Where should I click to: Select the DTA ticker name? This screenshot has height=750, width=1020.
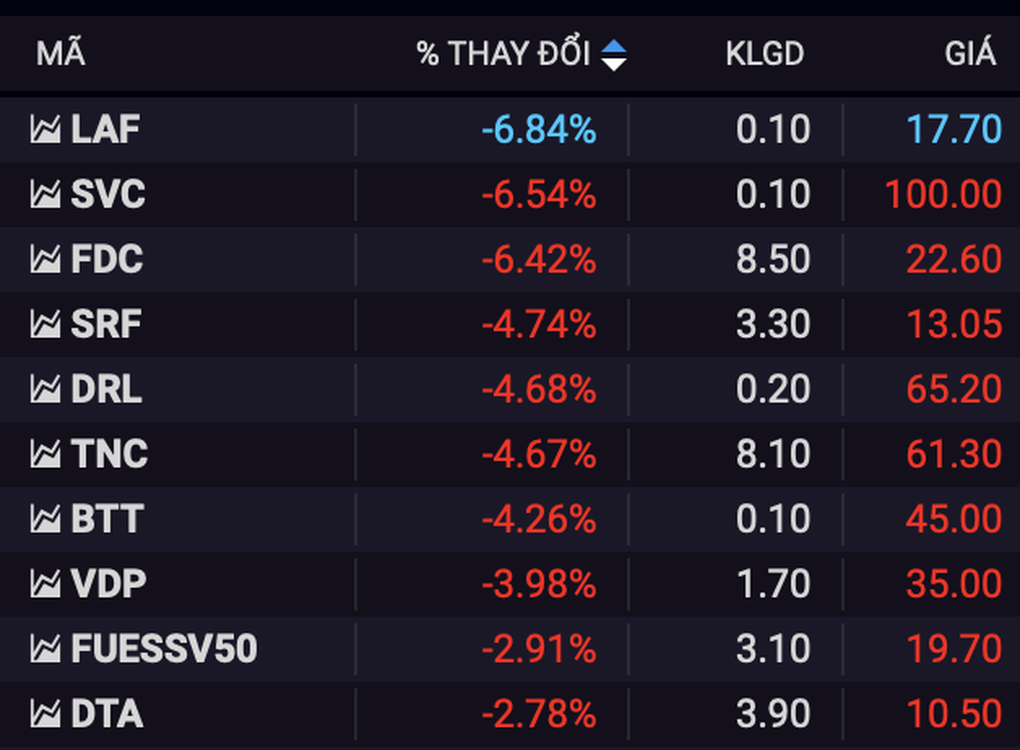(x=107, y=714)
